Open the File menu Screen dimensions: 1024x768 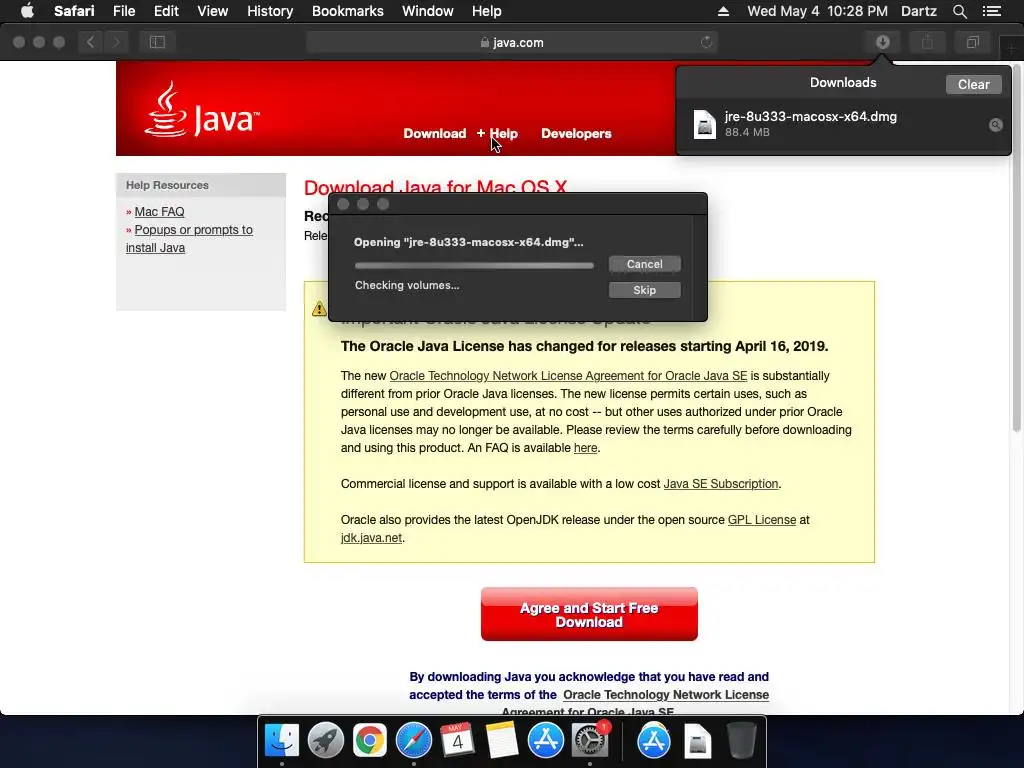pyautogui.click(x=123, y=11)
